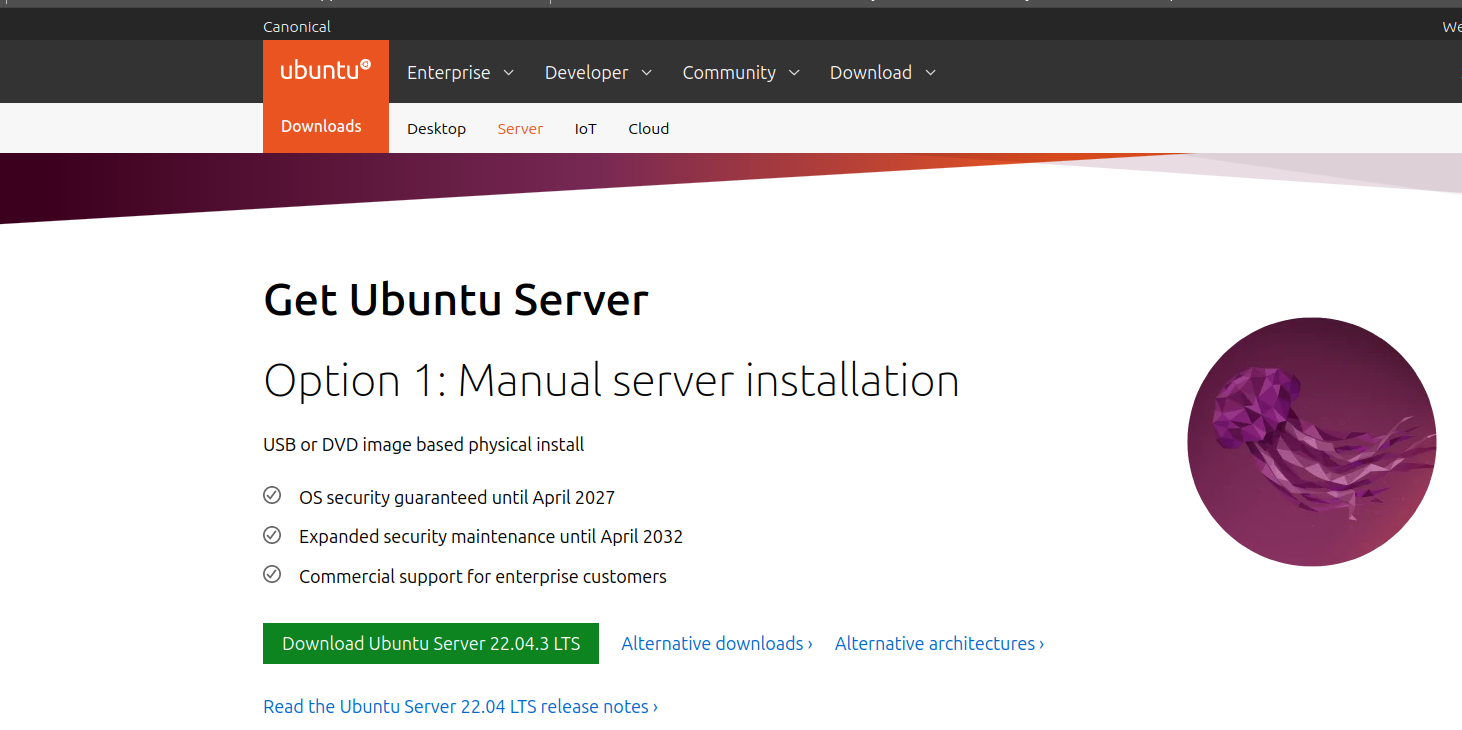Click the purple jellyfish mascot image
The width and height of the screenshot is (1462, 730).
tap(1312, 442)
